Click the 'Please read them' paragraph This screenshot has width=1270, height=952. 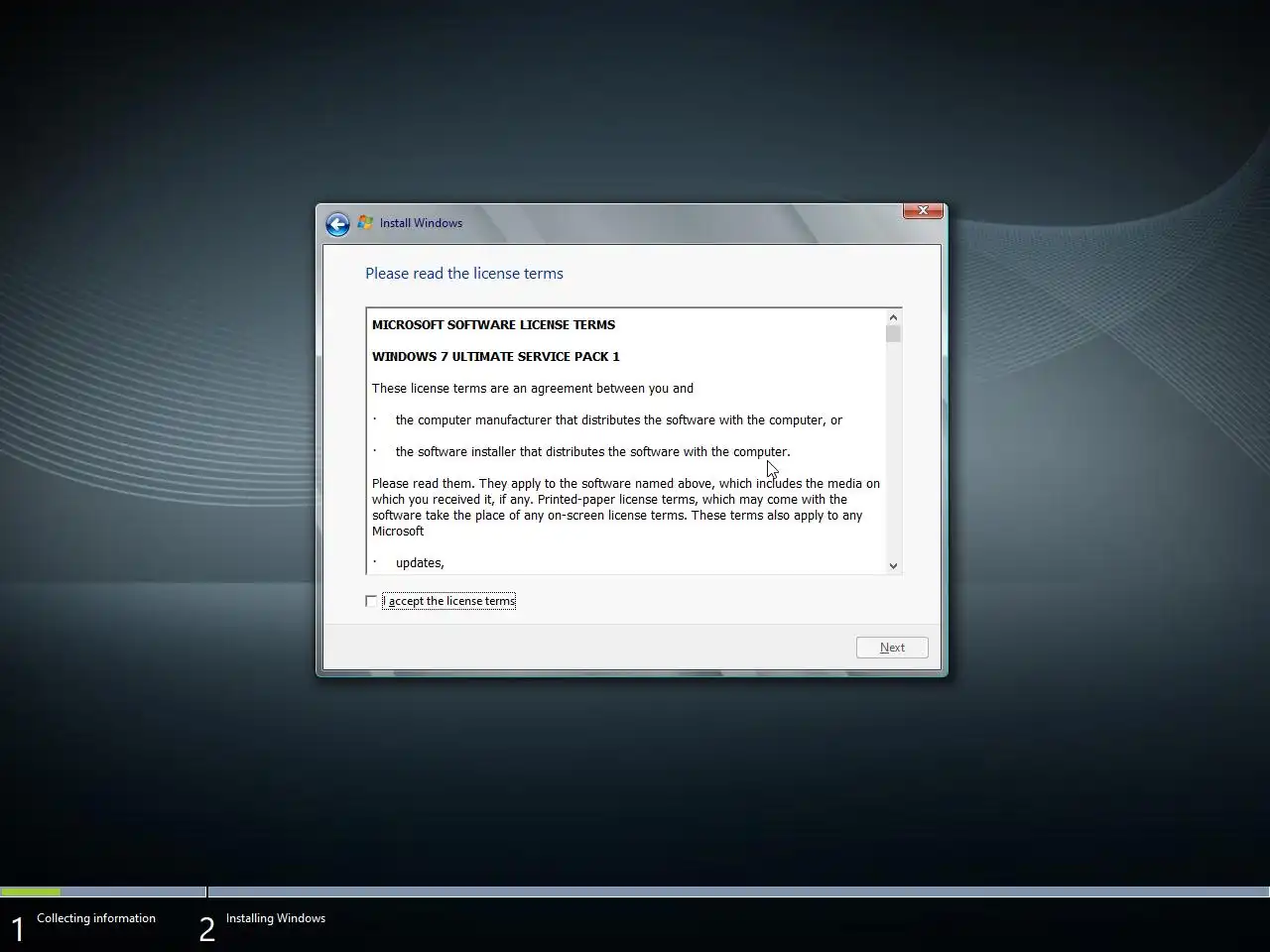tap(626, 507)
